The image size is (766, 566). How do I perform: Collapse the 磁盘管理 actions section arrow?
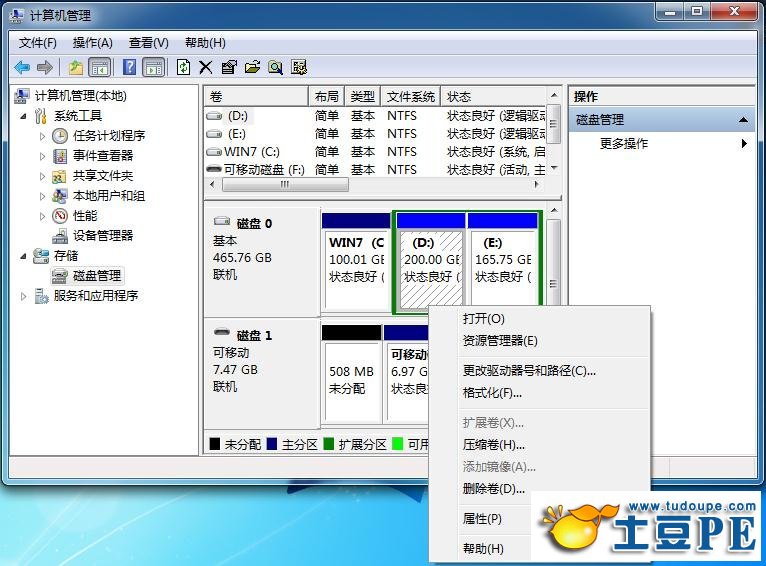pos(743,120)
